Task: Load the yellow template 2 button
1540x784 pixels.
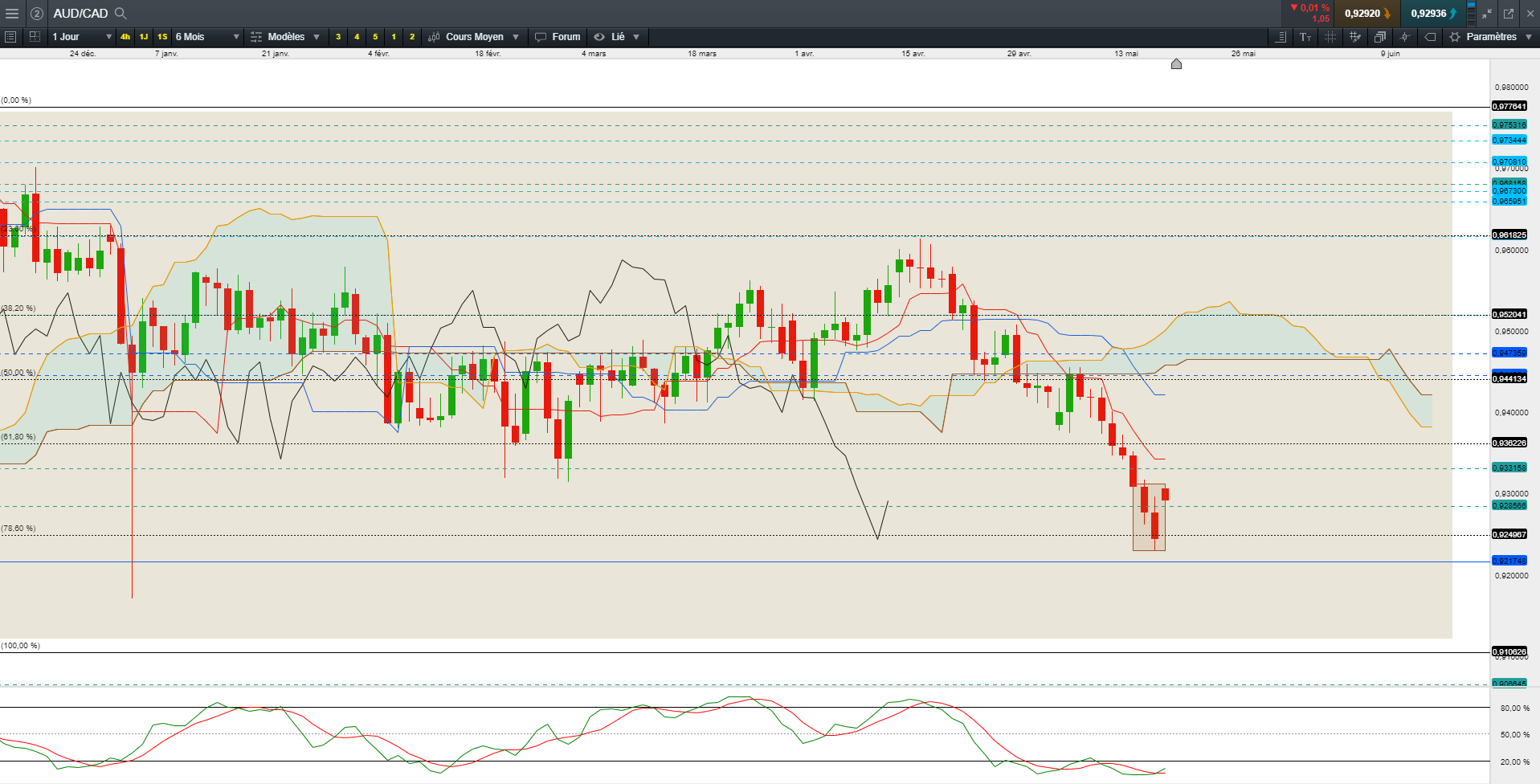Action: pos(412,37)
